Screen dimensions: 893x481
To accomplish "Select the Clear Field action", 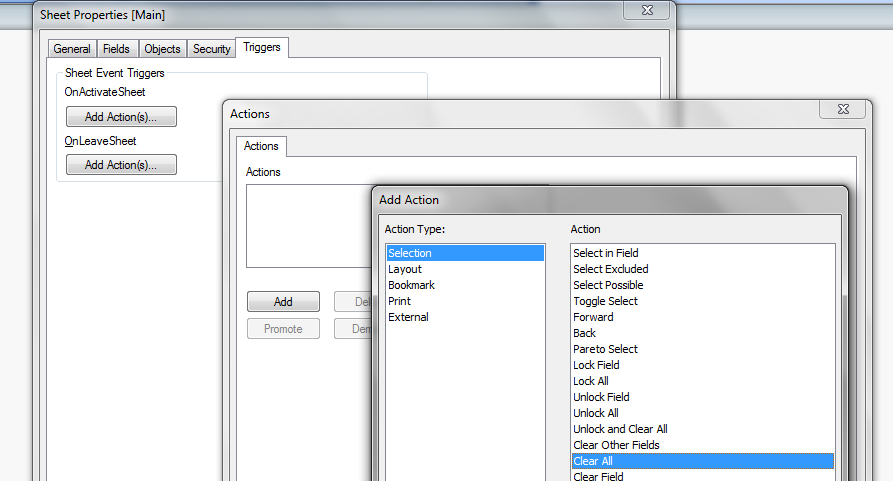I will [703, 476].
